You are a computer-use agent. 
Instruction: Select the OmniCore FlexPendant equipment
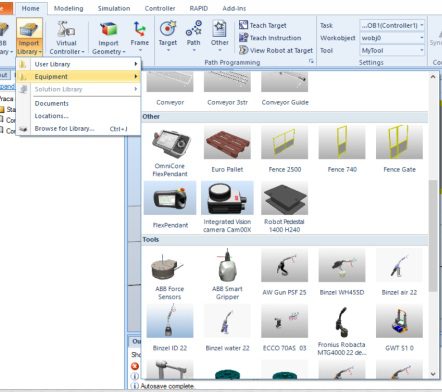(170, 152)
